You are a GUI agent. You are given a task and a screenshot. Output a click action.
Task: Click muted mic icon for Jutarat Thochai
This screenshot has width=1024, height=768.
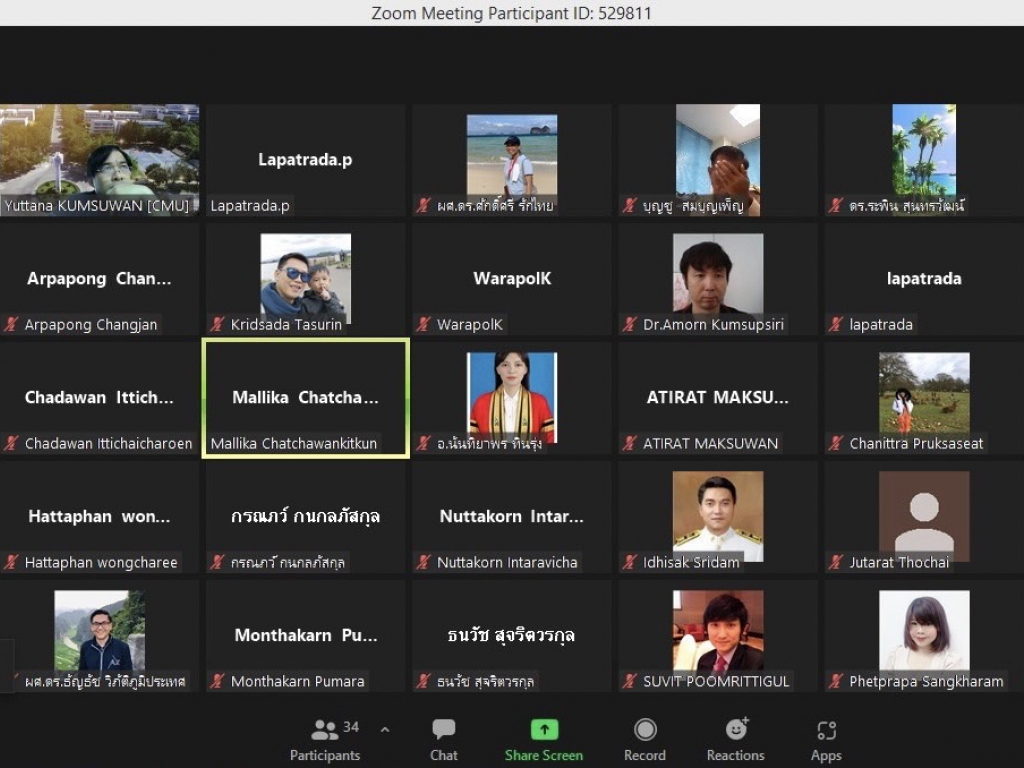[x=836, y=562]
